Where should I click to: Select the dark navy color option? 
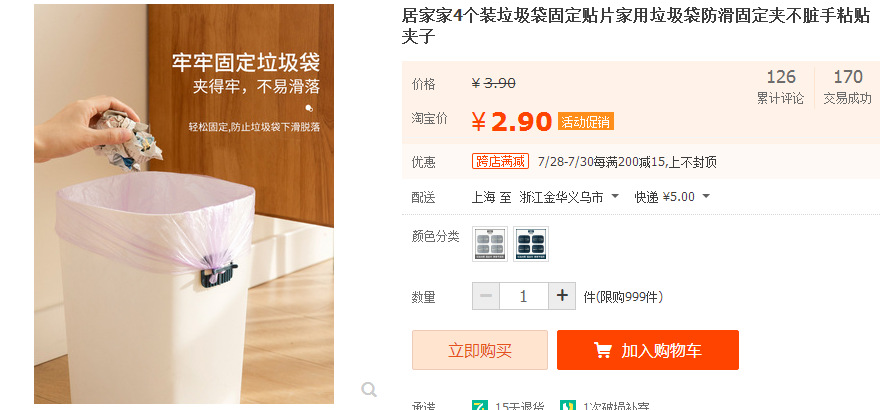point(531,243)
